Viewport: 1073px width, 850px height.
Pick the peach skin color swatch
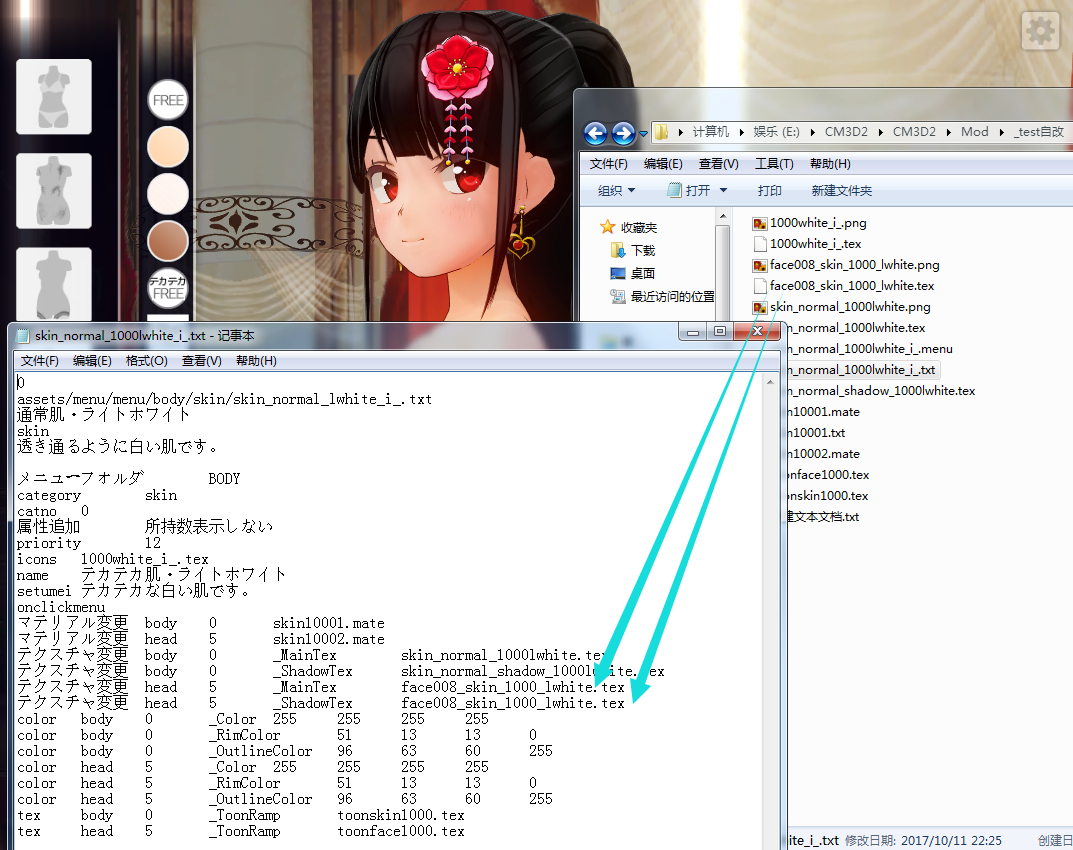coord(168,147)
